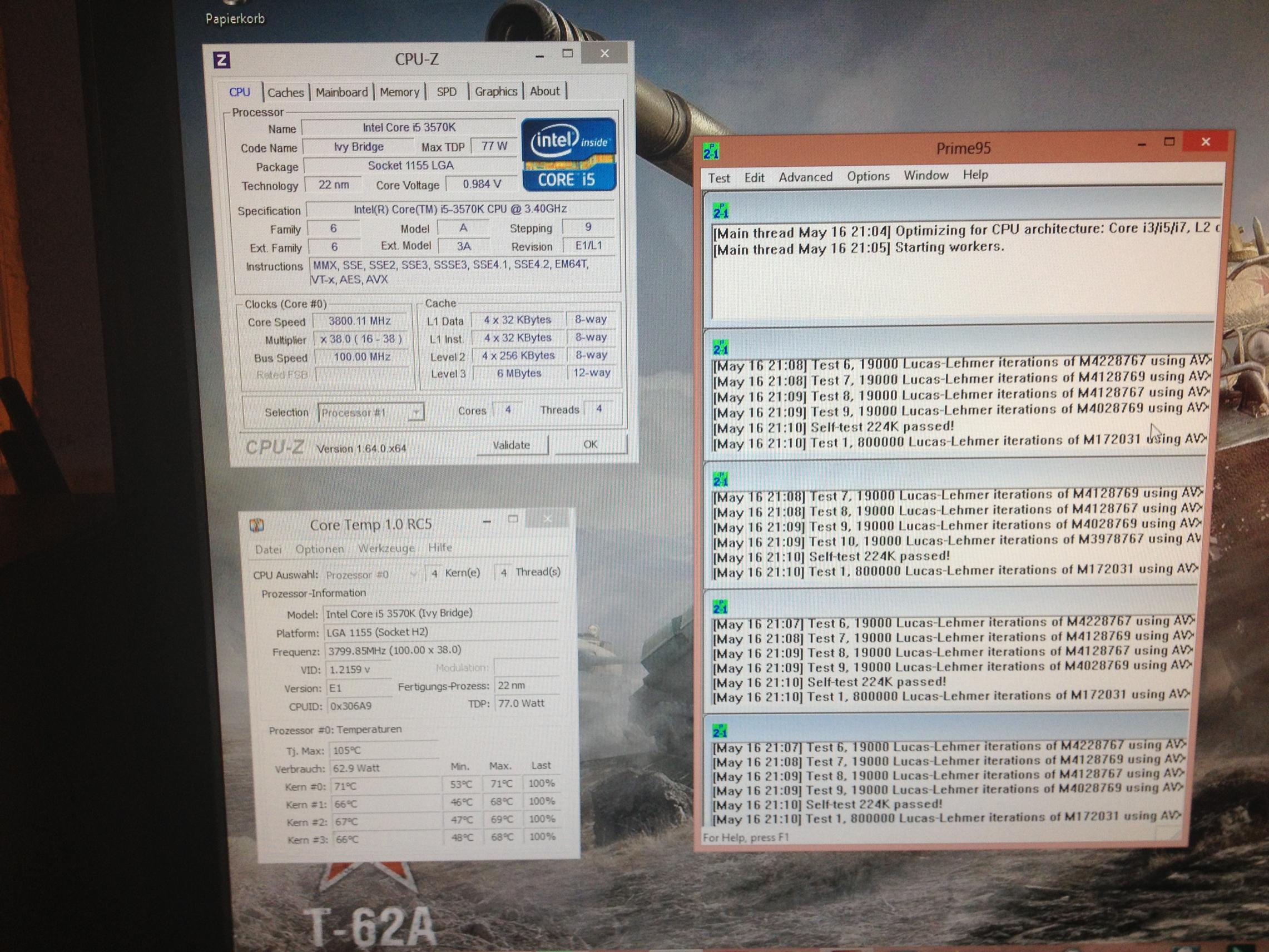The image size is (1269, 952).
Task: Open the Options menu in Prime95
Action: [868, 176]
